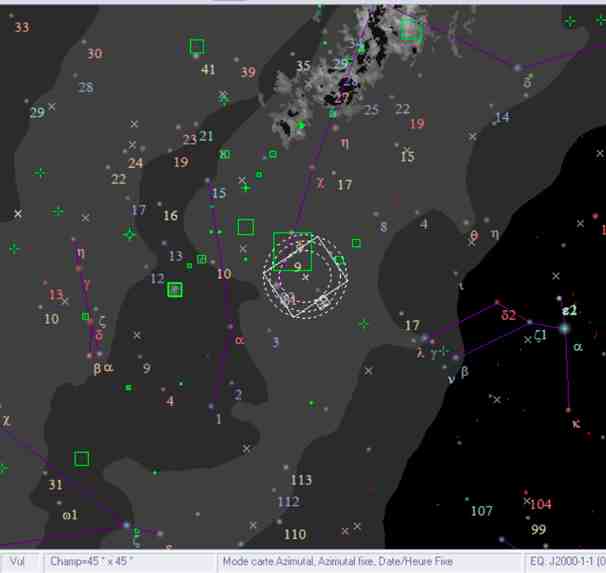
Task: Click the red star labeled δ2
Action: pyautogui.click(x=496, y=302)
